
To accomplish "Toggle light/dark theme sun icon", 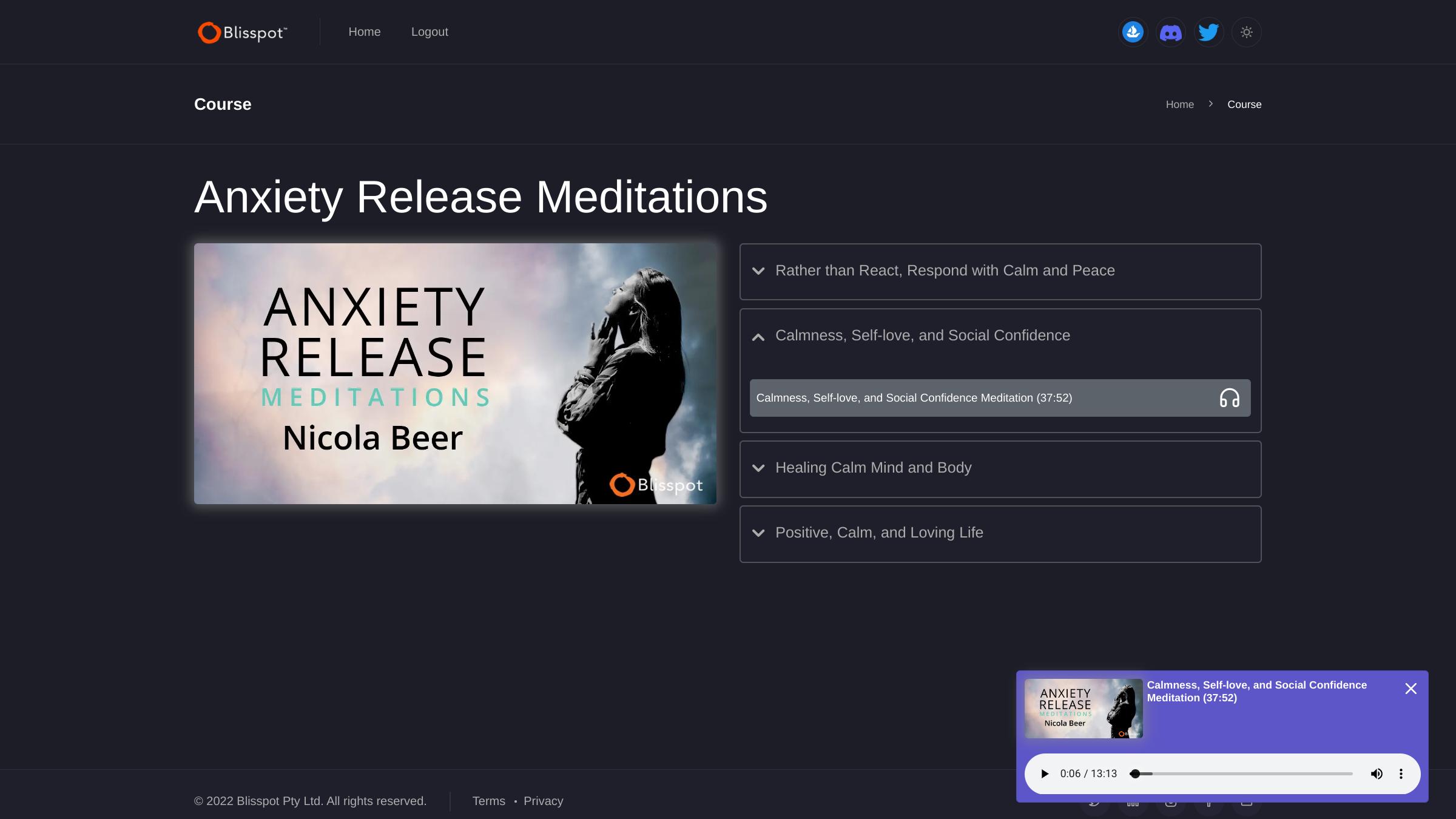I will (1246, 32).
